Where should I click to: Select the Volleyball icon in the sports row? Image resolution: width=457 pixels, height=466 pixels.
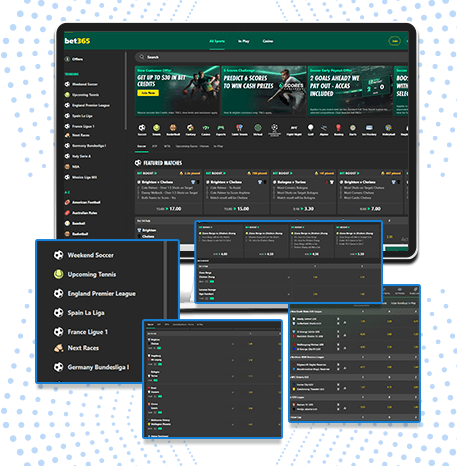pyautogui.click(x=388, y=128)
